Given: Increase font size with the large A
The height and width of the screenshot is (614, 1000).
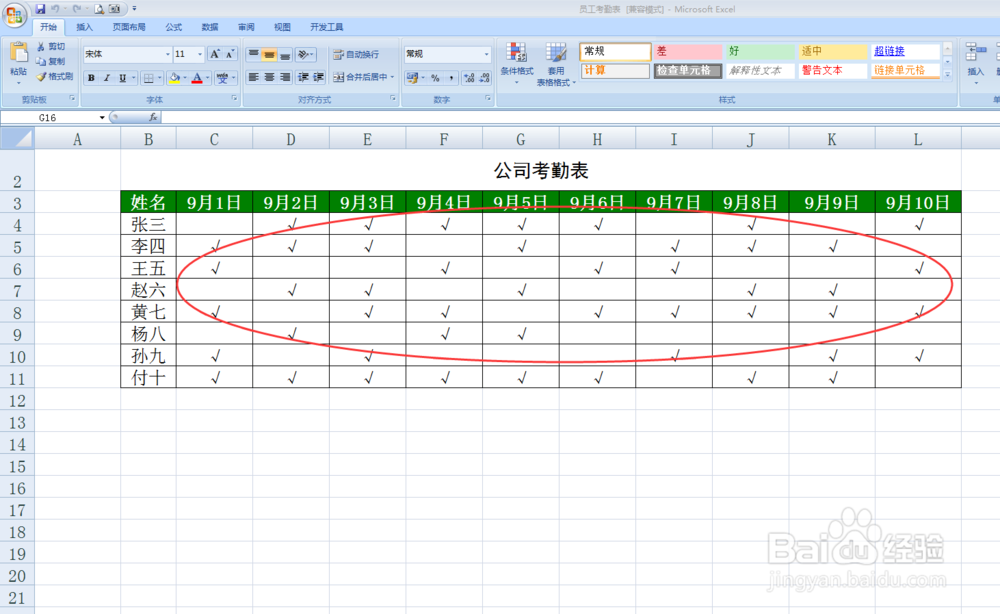Looking at the screenshot, I should pyautogui.click(x=215, y=54).
